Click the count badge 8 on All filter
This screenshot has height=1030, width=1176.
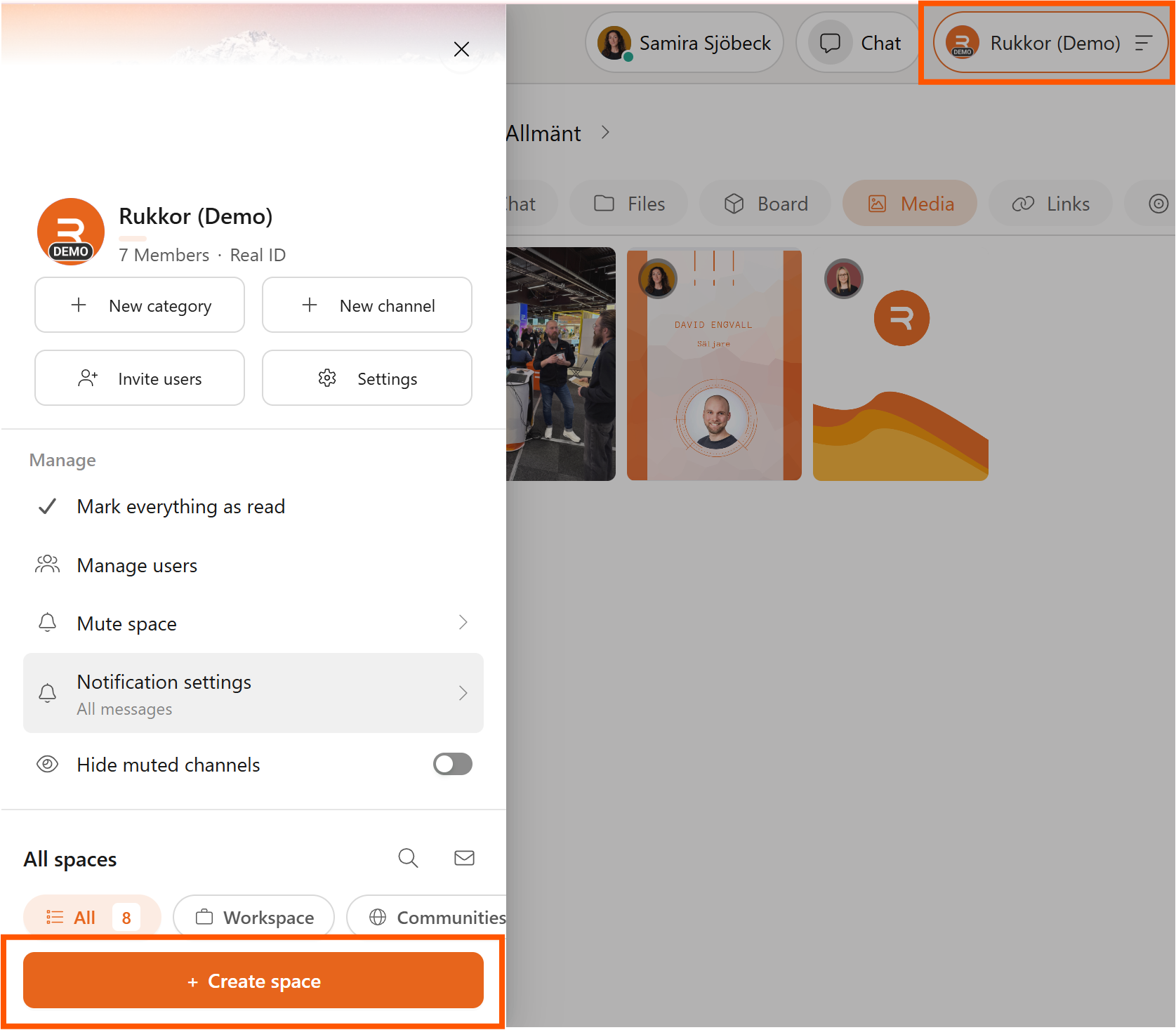(126, 918)
